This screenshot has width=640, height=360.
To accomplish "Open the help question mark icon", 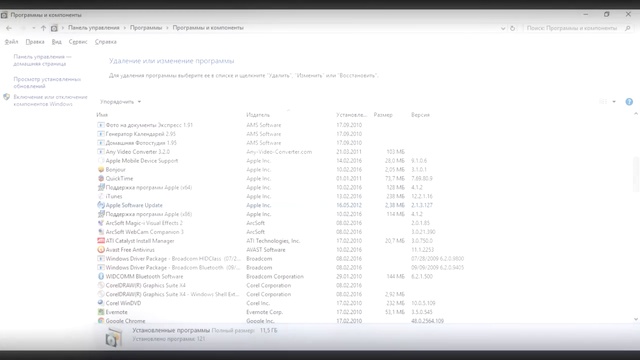I will click(x=629, y=102).
